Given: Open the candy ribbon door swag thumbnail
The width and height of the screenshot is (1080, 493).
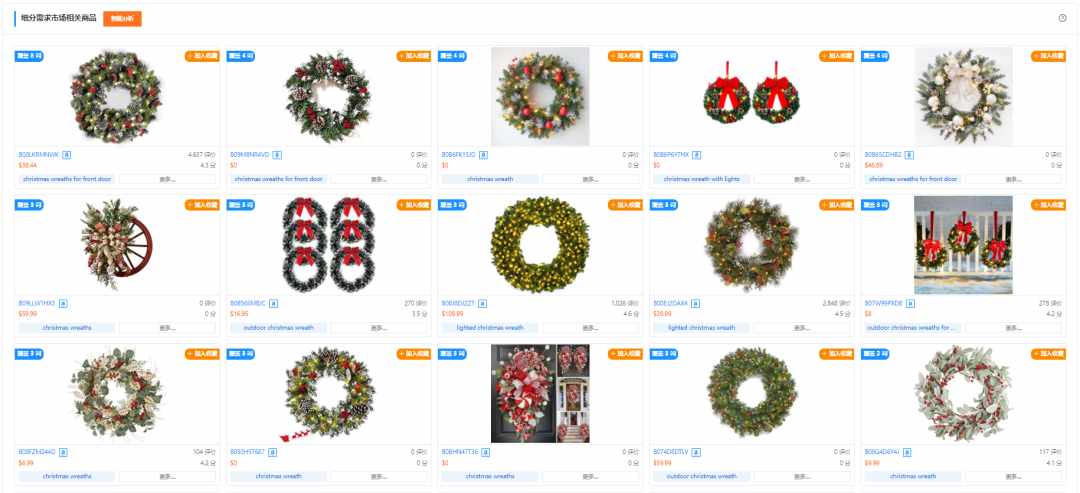Looking at the screenshot, I should (x=540, y=393).
